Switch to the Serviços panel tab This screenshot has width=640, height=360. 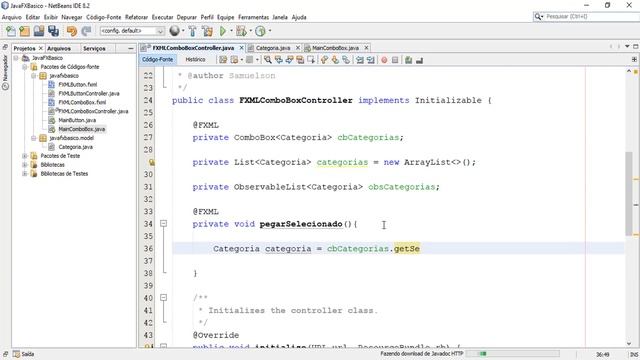pyautogui.click(x=94, y=48)
